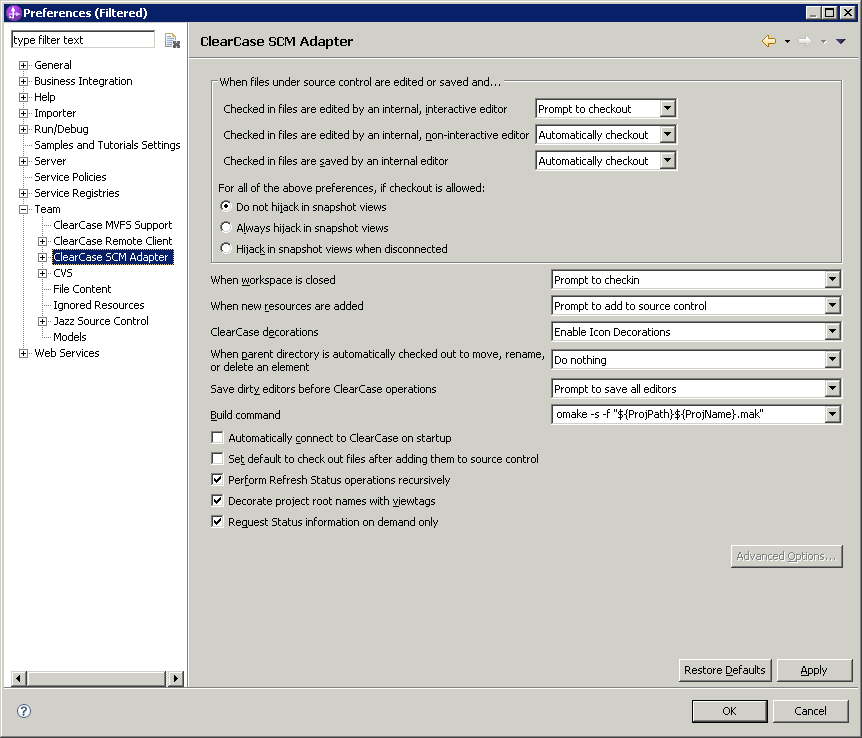Open the back history dropdown arrow
The image size is (862, 738).
pos(787,42)
